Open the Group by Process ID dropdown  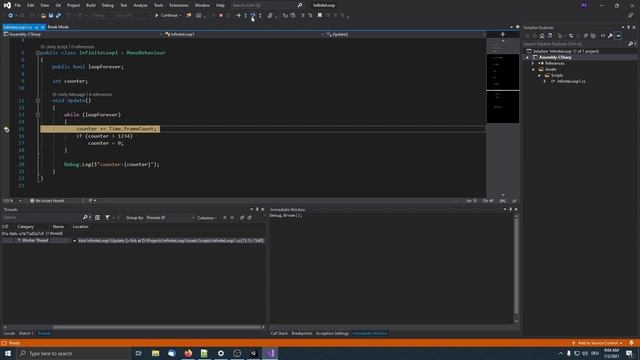[x=170, y=218]
